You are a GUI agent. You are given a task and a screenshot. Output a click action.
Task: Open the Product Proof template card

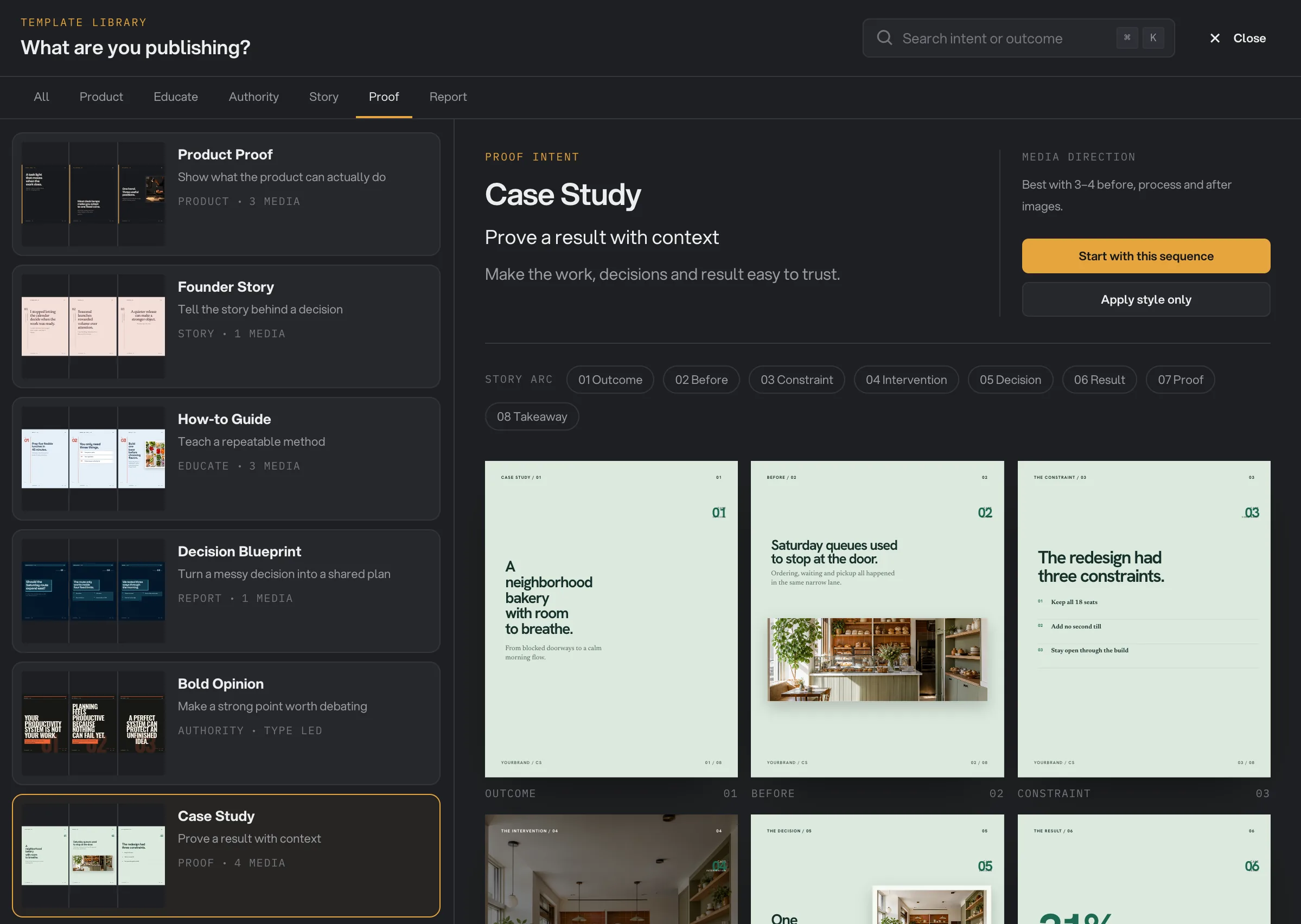(x=226, y=194)
